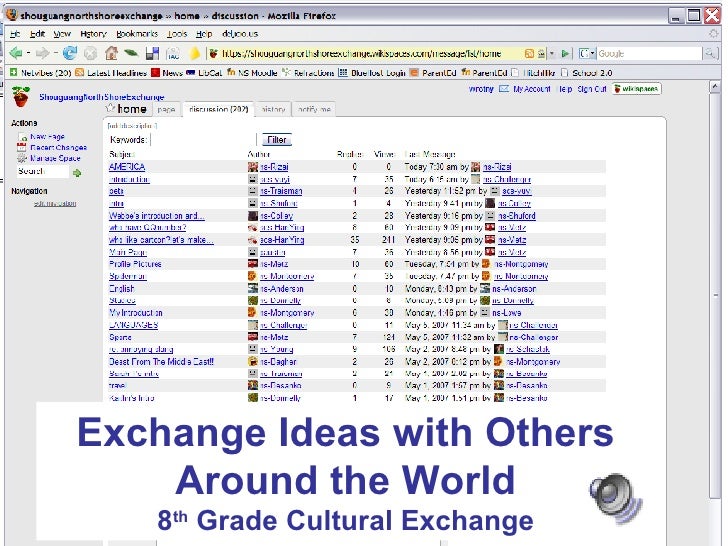Click the green search arrow in the sidebar

point(77,172)
